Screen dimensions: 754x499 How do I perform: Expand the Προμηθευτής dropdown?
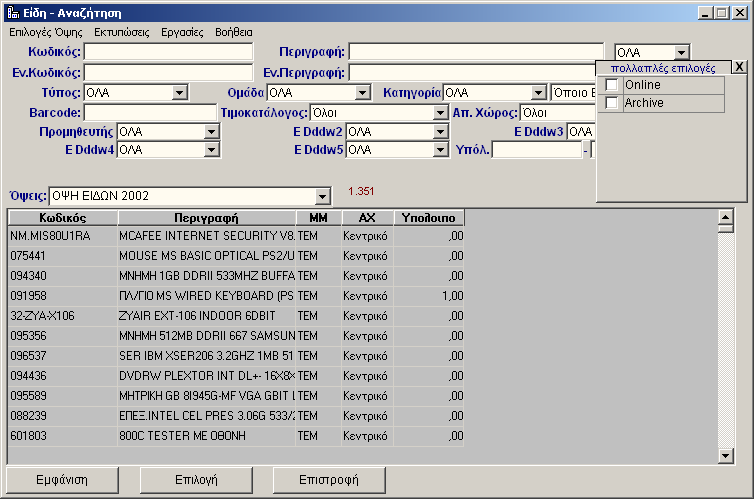(211, 132)
